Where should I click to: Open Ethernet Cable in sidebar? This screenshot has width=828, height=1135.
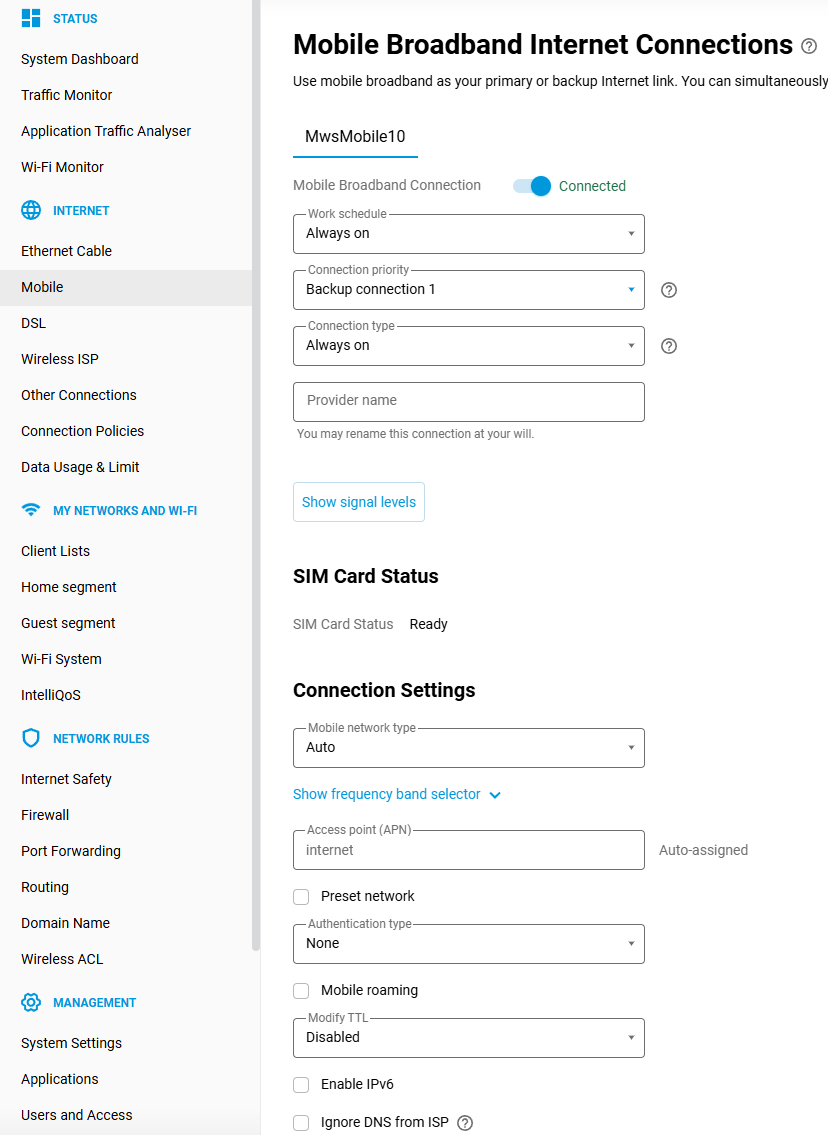click(x=66, y=251)
